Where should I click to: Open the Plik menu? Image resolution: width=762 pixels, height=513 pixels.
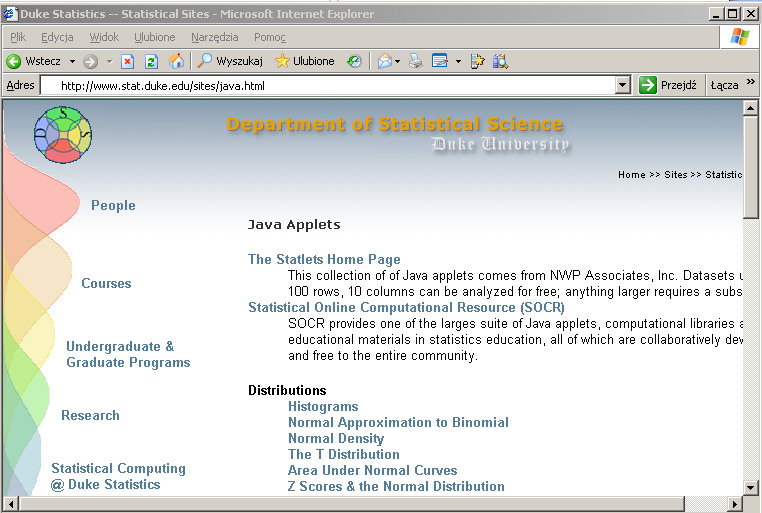(18, 37)
